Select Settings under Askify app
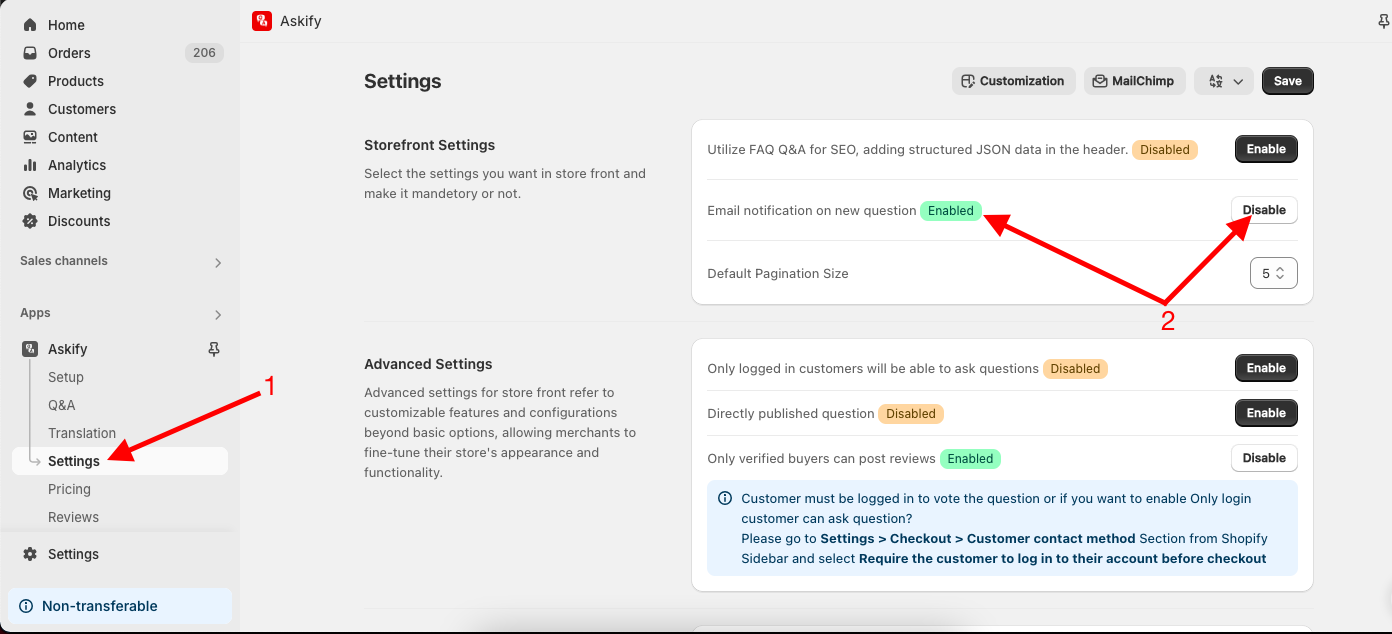The width and height of the screenshot is (1392, 634). [x=120, y=461]
